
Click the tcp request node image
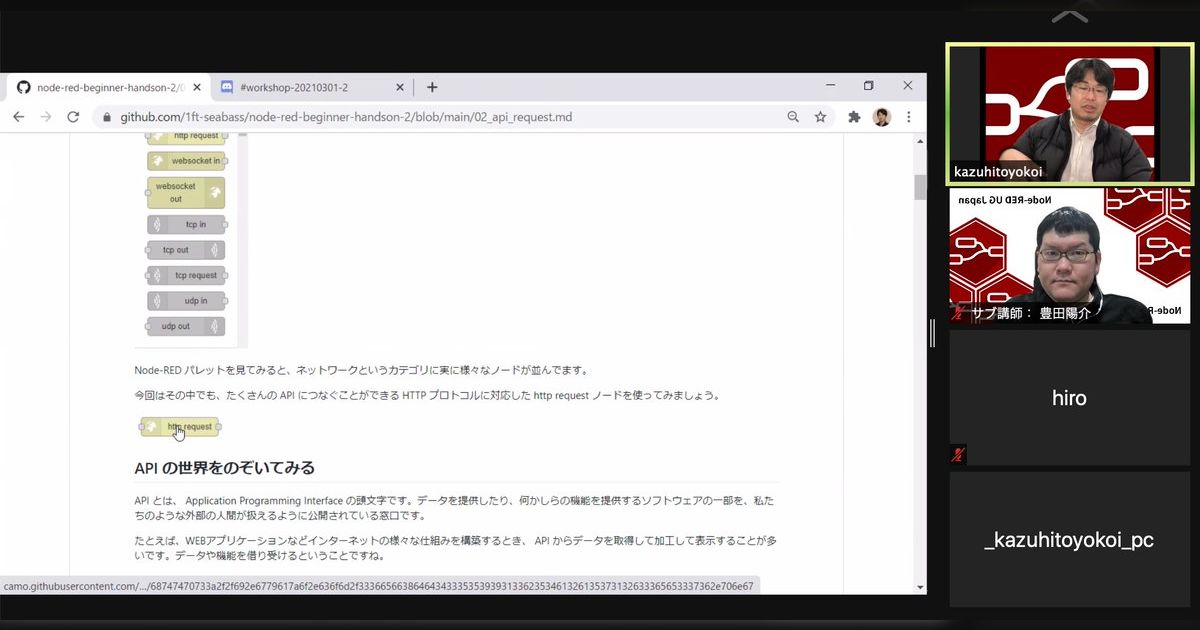(x=186, y=275)
